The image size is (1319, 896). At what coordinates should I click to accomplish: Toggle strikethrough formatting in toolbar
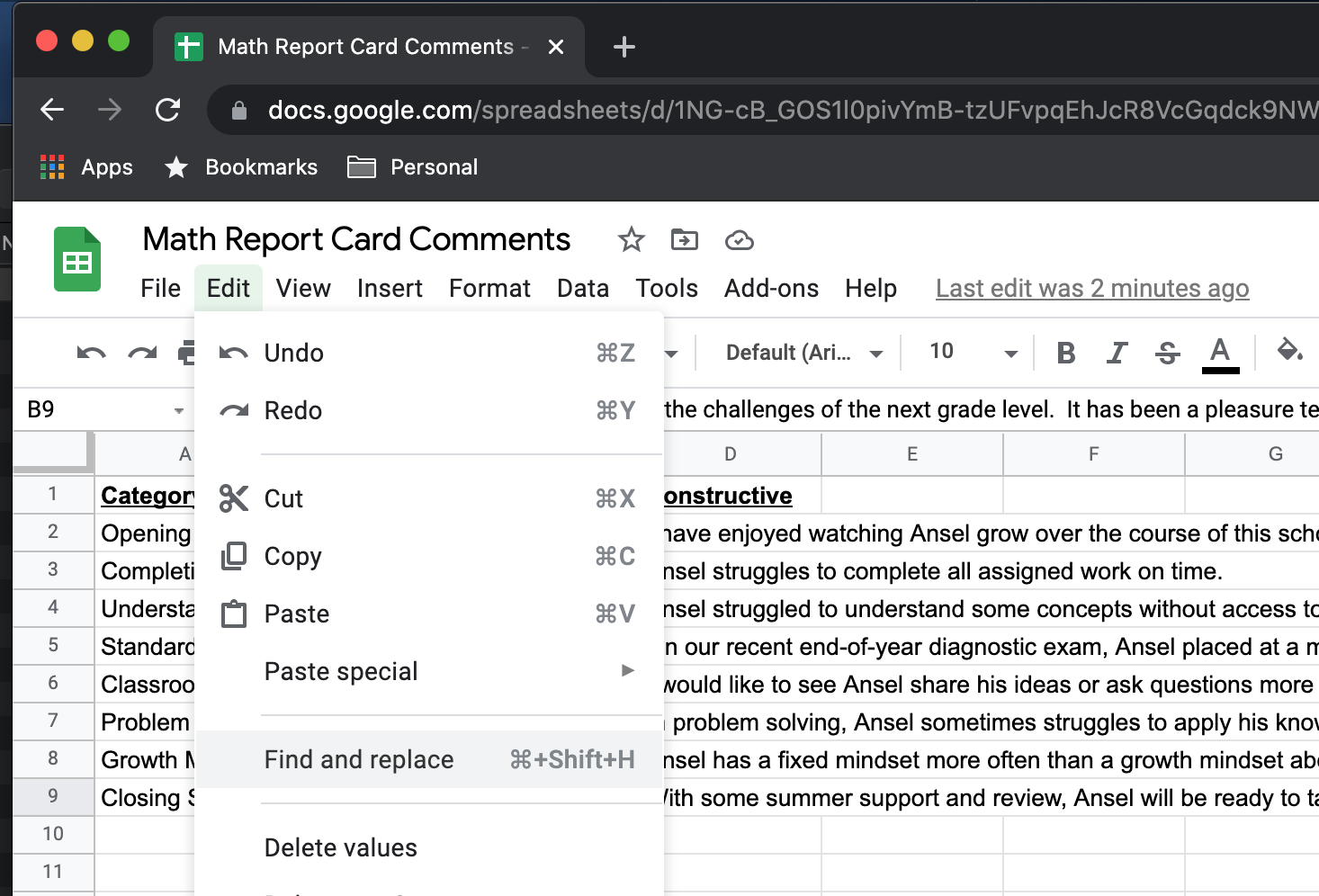1168,353
